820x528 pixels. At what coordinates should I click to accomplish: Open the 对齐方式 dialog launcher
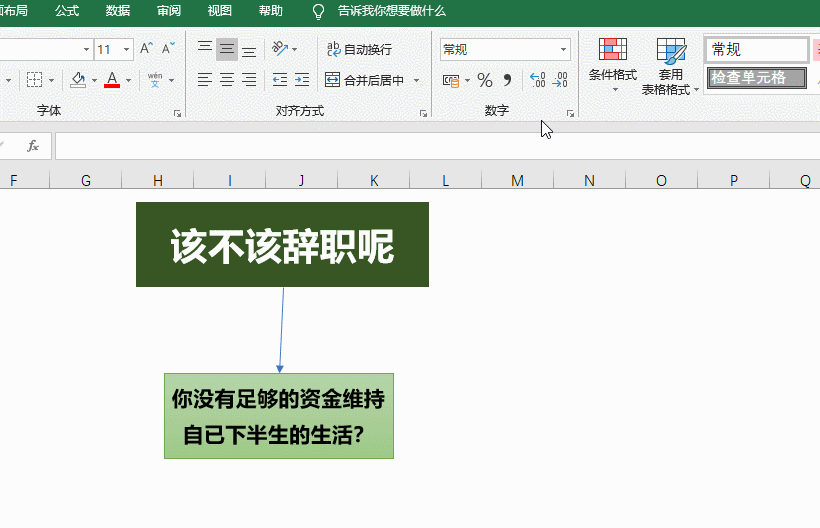point(423,113)
